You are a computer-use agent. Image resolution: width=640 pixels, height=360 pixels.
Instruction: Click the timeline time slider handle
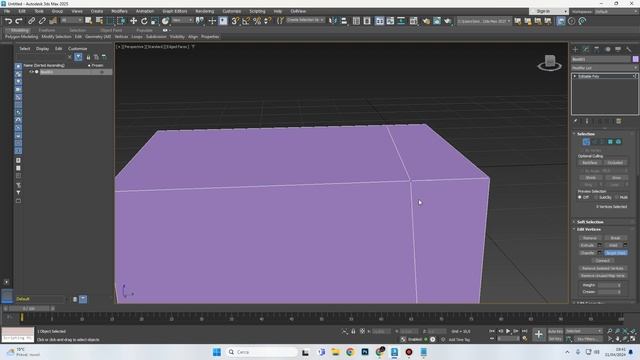point(29,309)
